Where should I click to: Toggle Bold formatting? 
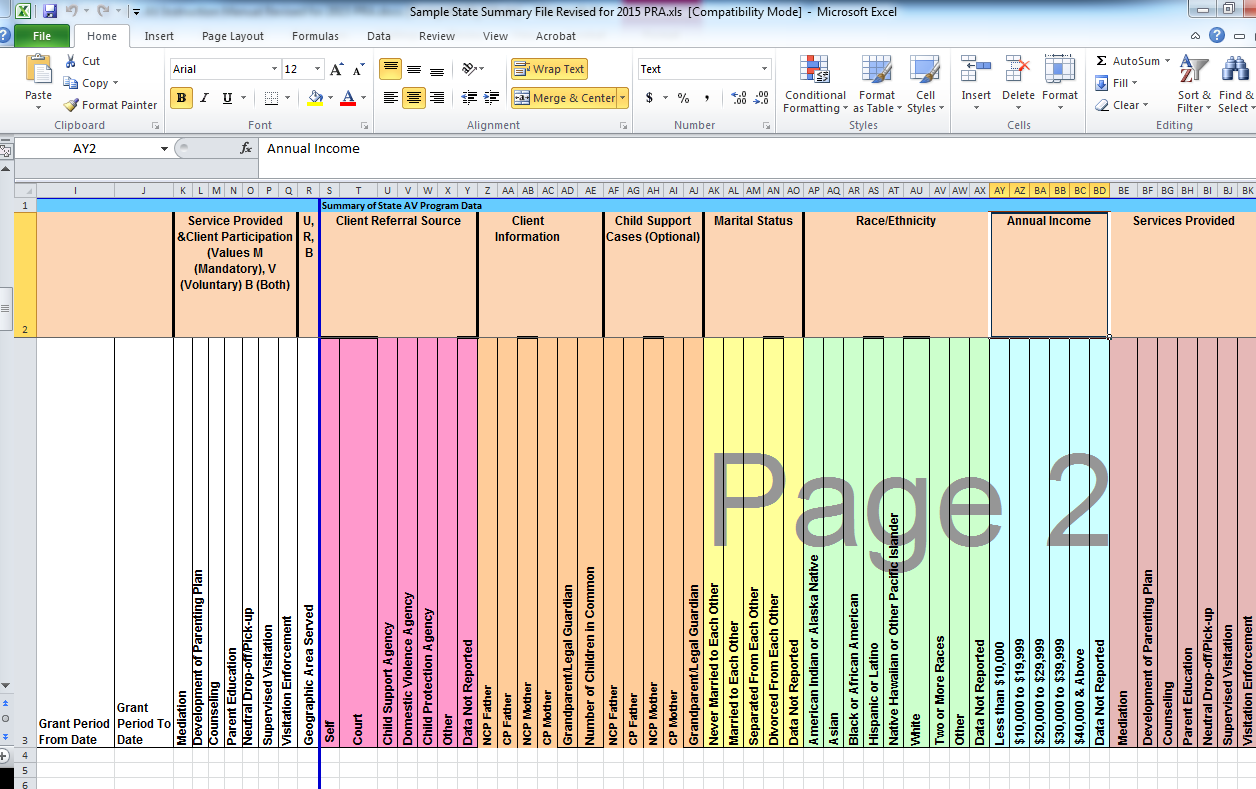181,98
